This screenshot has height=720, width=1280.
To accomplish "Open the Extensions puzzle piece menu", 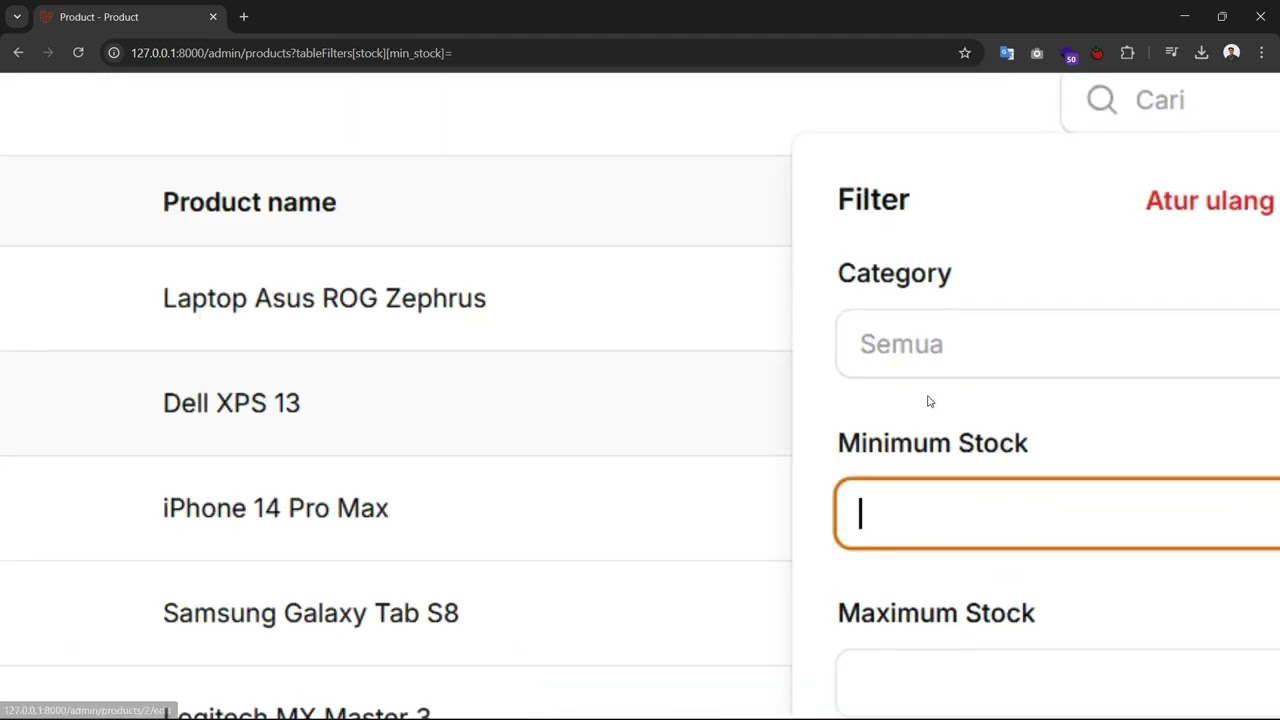I will [x=1128, y=53].
